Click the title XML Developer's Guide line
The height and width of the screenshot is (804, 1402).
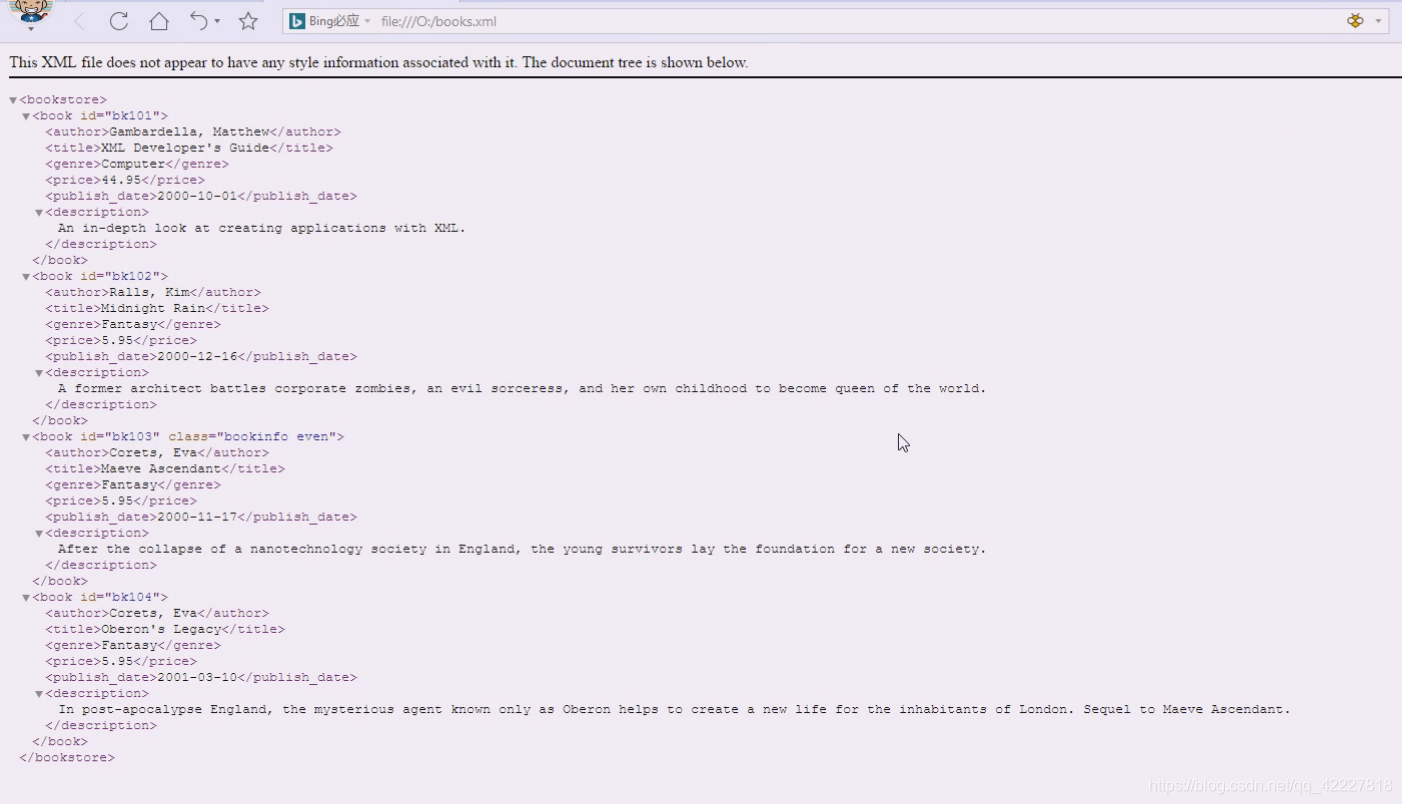[189, 148]
